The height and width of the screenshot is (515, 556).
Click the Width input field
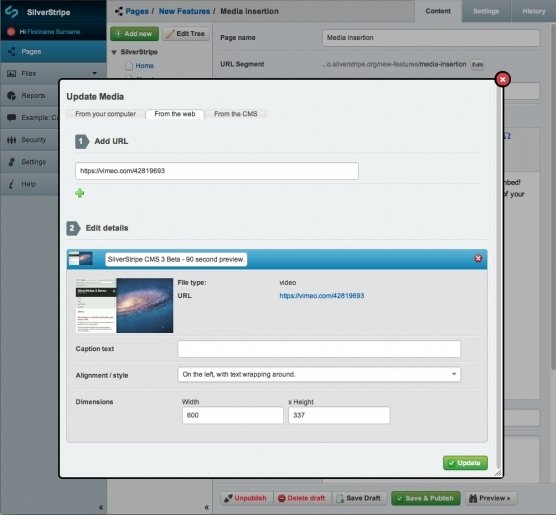coord(233,415)
